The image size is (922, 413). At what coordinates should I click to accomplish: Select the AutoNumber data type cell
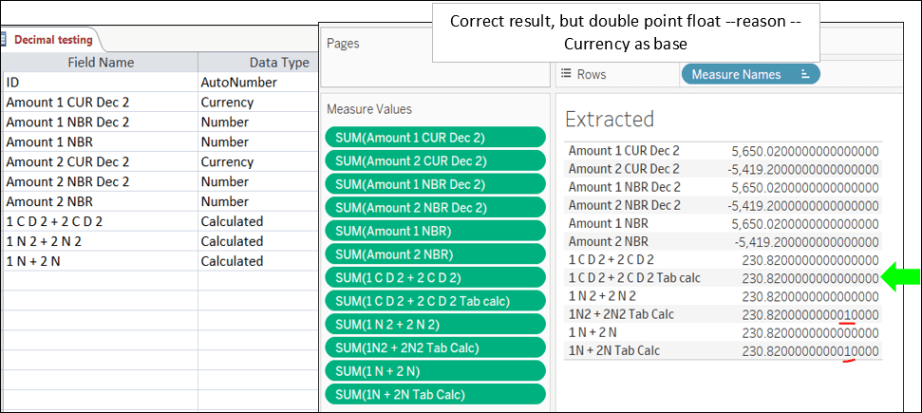tap(259, 82)
